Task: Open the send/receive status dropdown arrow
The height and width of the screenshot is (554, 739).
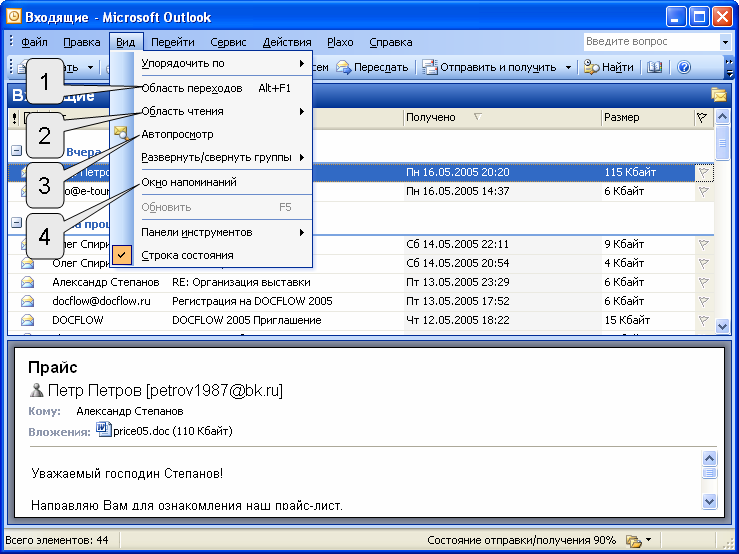Action: [x=649, y=540]
